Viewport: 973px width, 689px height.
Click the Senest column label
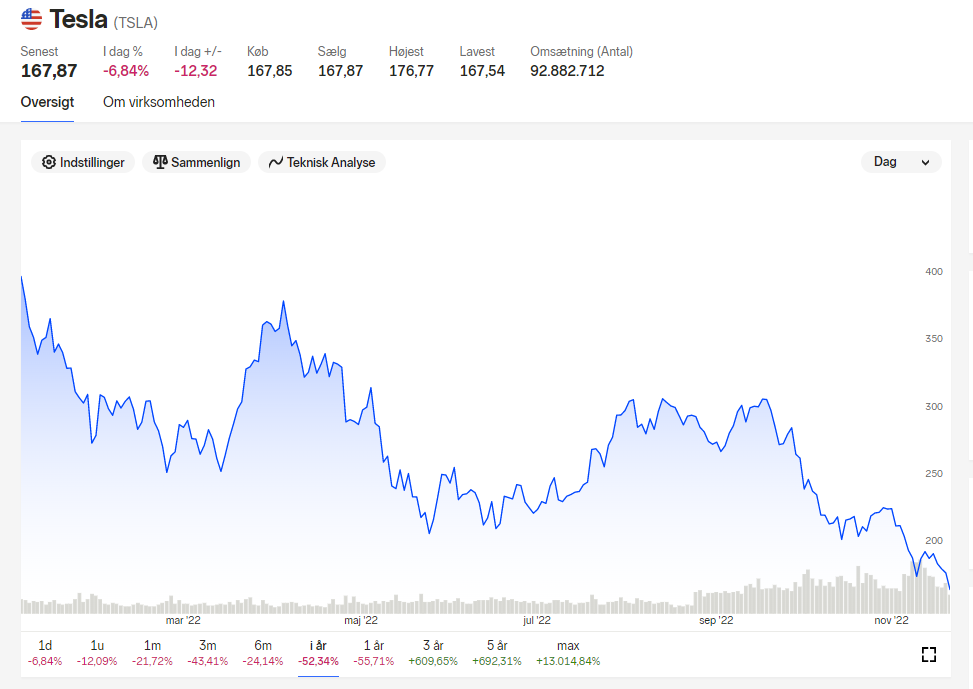pyautogui.click(x=39, y=52)
